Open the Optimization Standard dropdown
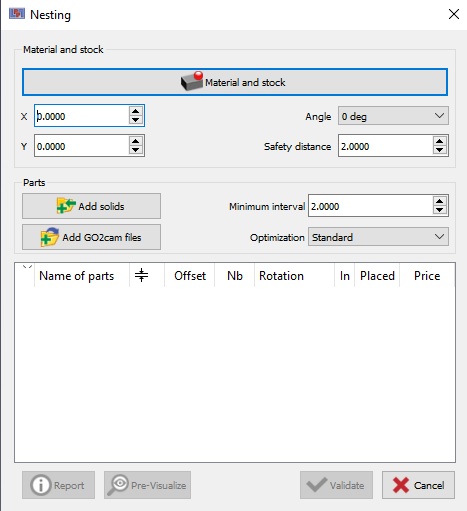Viewport: 467px width, 511px height. tap(378, 237)
